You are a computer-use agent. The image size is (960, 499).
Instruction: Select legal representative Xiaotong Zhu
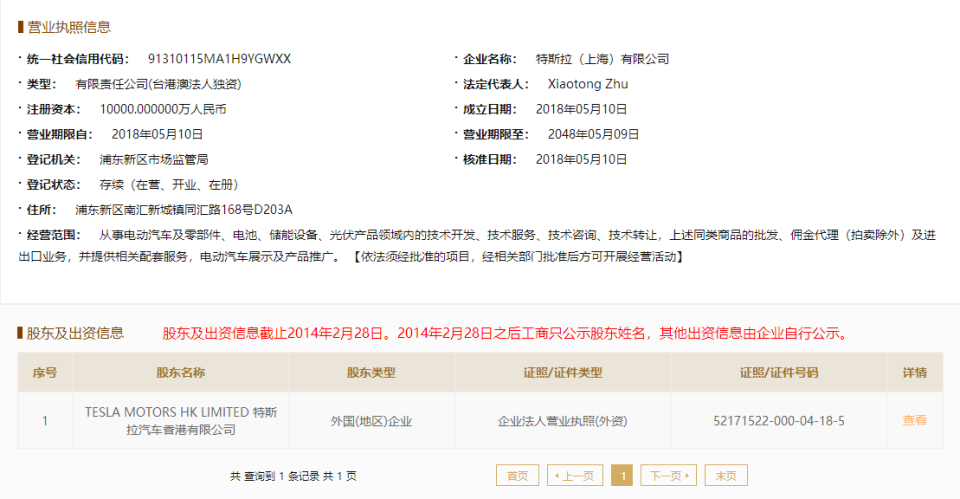(588, 84)
